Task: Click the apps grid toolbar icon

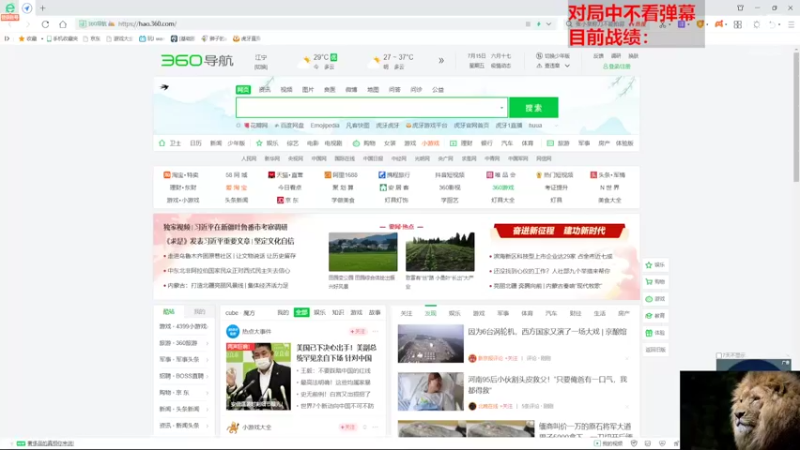Action: 738,24
